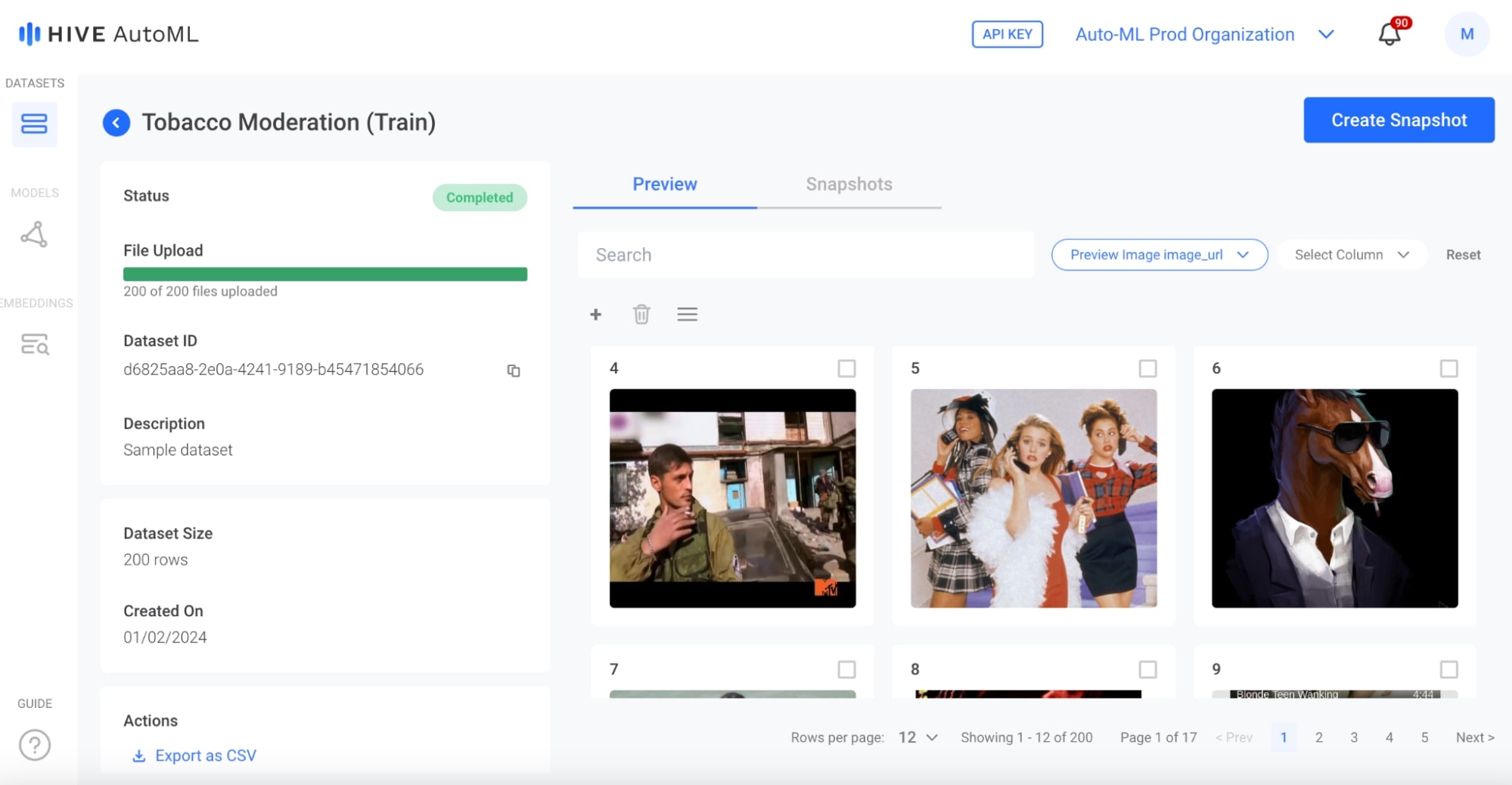
Task: Open the Select Column dropdown
Action: (x=1351, y=255)
